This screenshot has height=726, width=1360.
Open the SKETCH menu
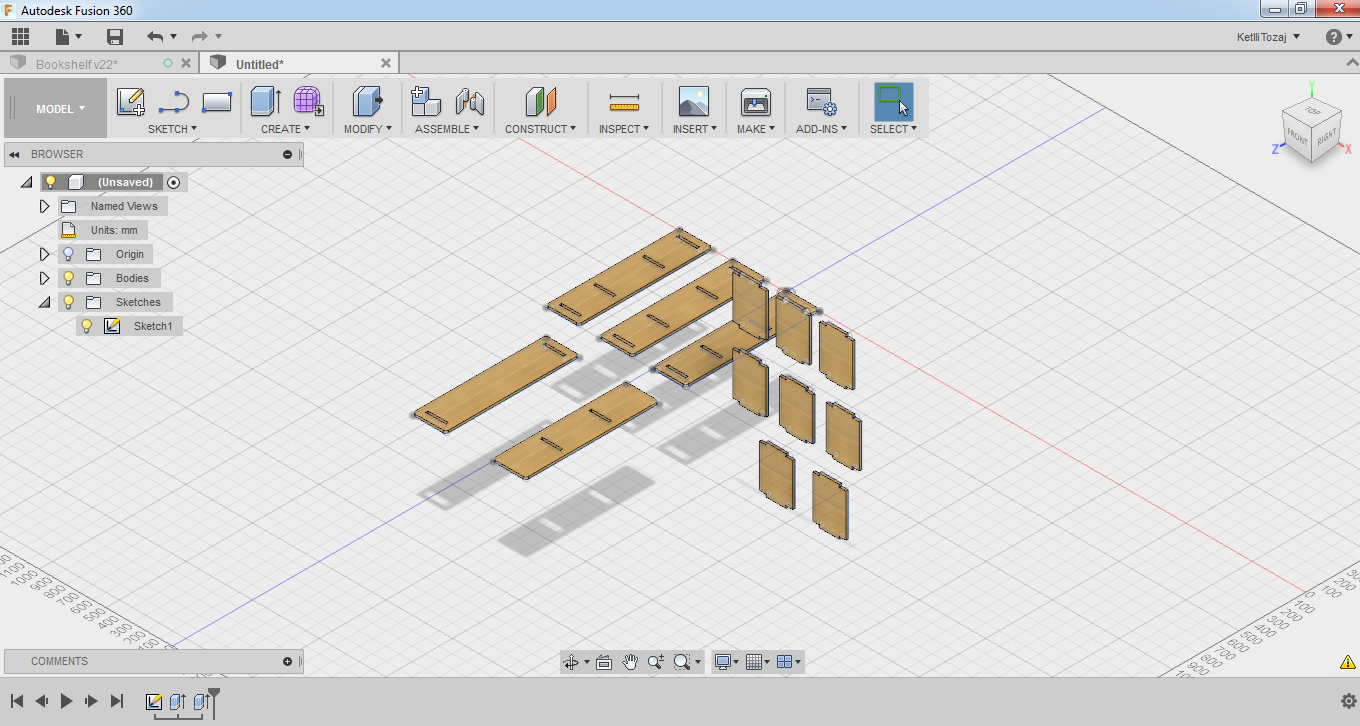point(172,129)
